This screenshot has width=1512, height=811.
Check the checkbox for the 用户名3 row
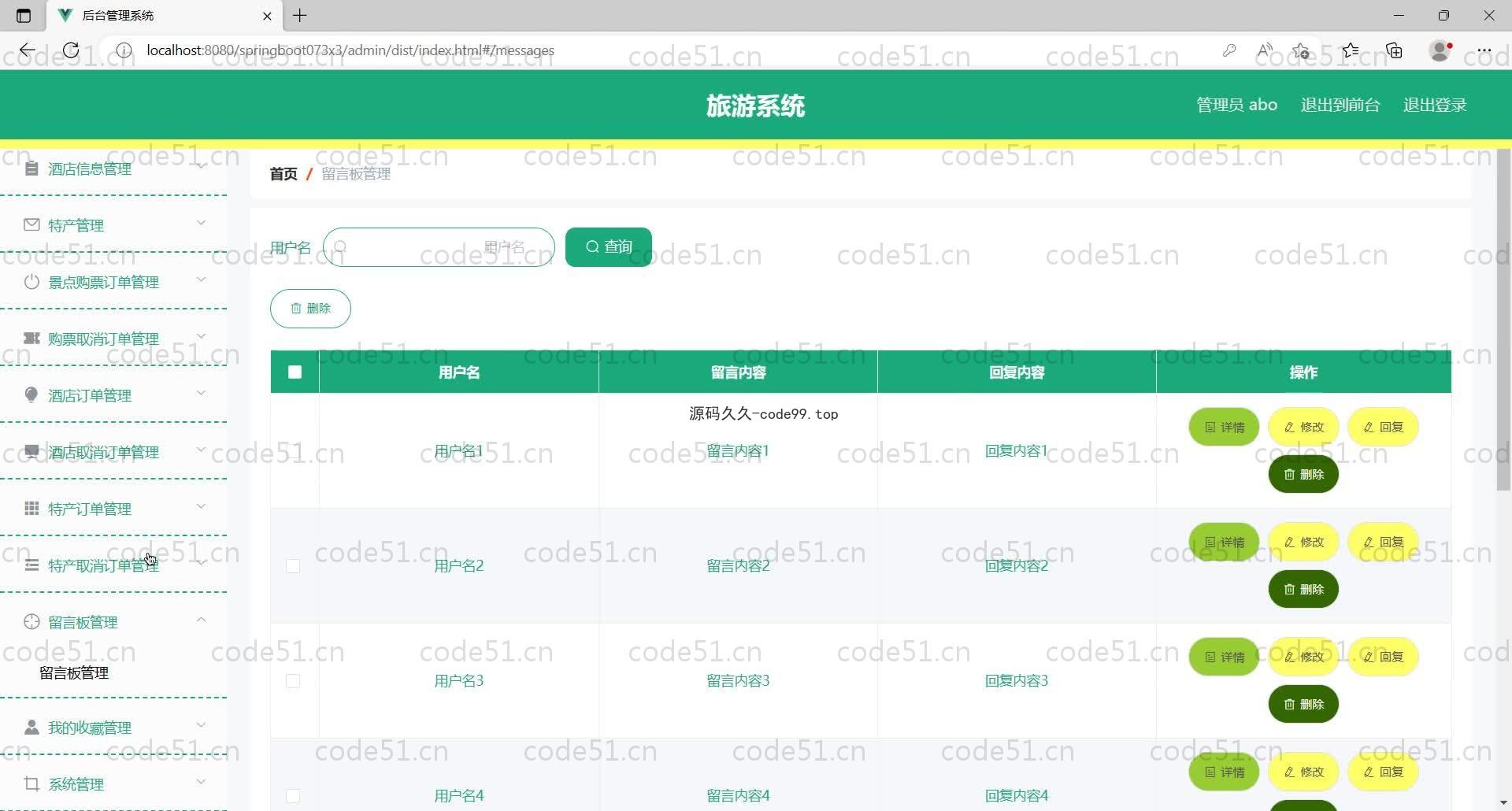(x=293, y=681)
